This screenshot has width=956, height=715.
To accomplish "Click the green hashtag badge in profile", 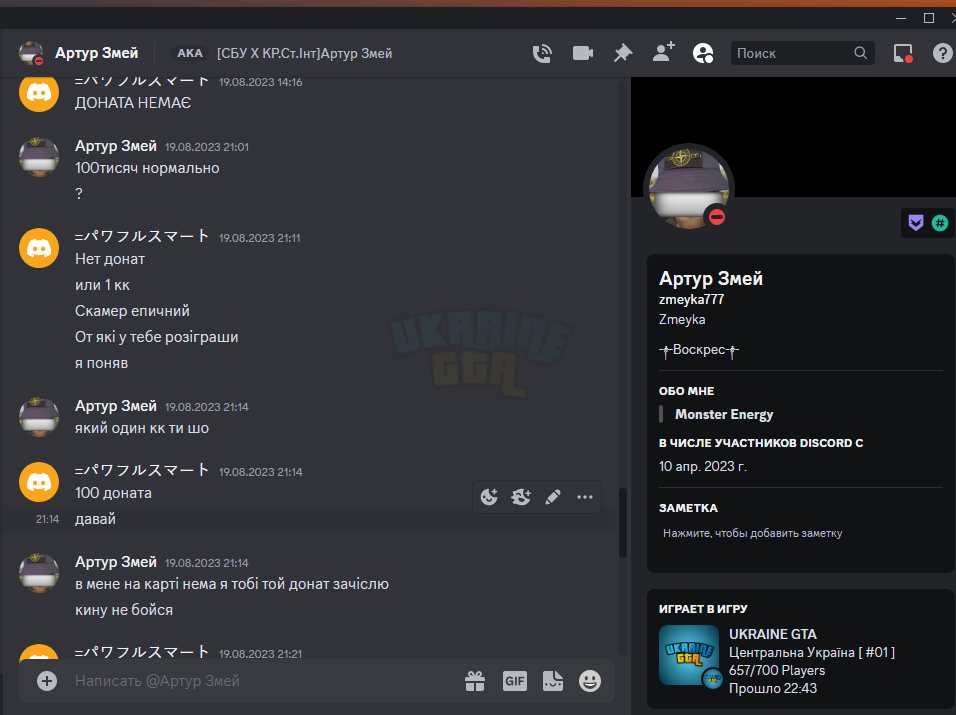I will pyautogui.click(x=940, y=223).
